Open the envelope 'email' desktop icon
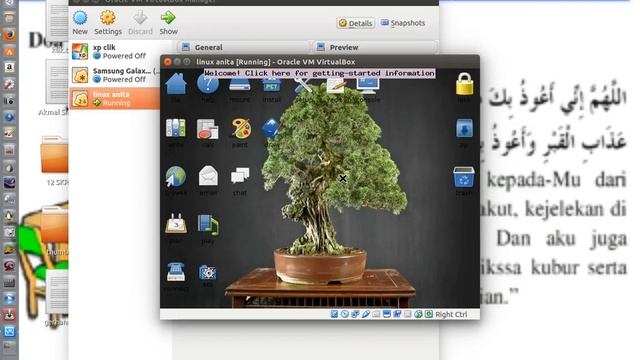Image resolution: width=640 pixels, height=360 pixels. (208, 177)
